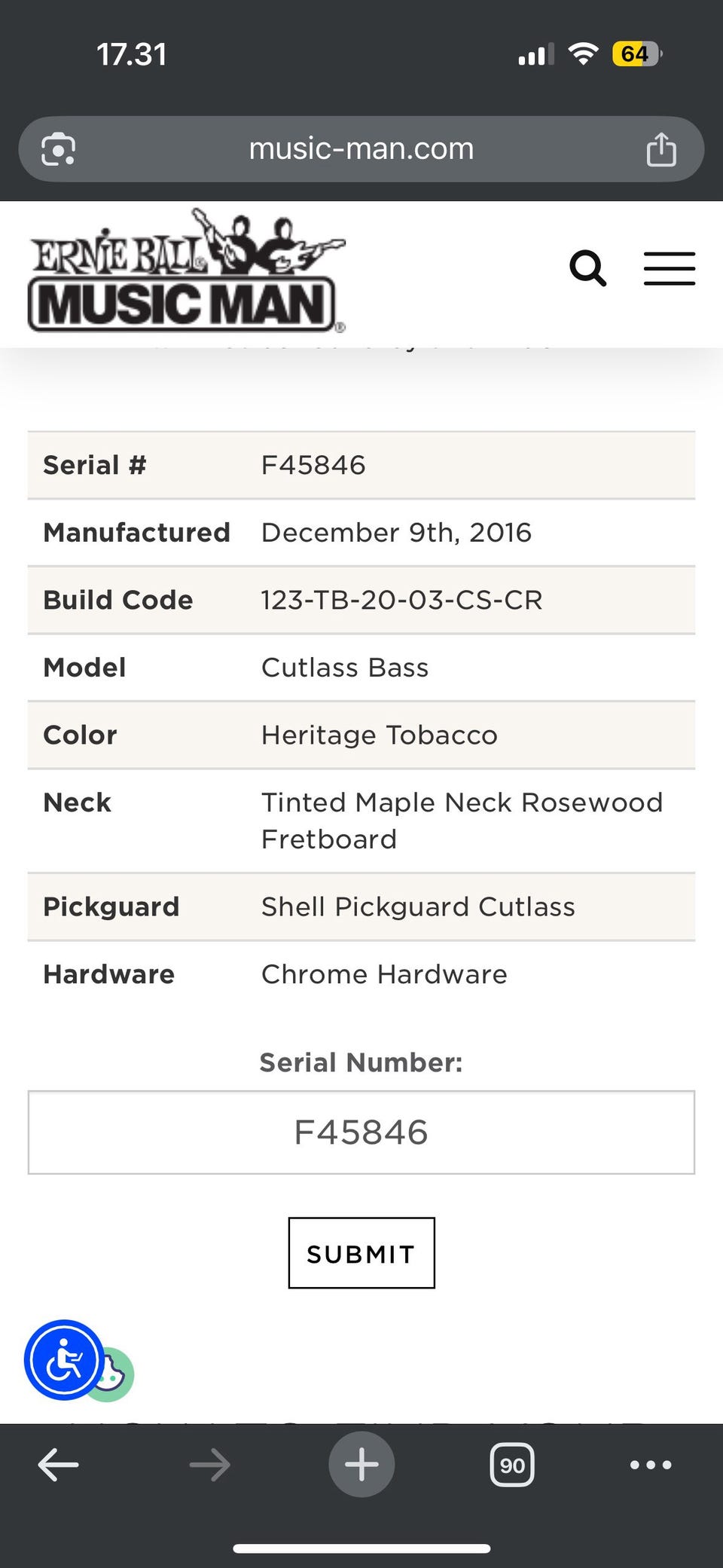723x1568 pixels.
Task: Click the Ernie Ball Music Man logo
Action: 186,273
